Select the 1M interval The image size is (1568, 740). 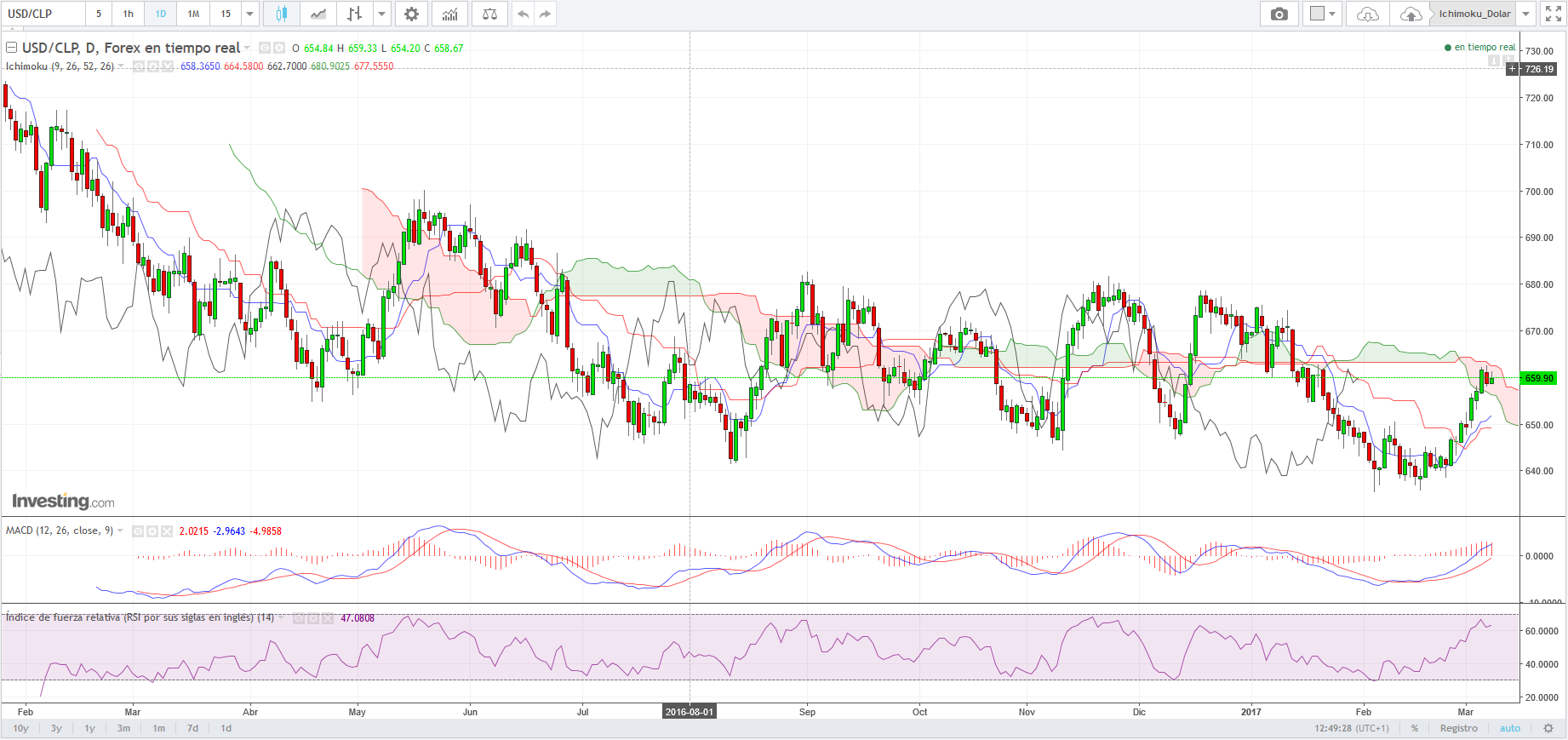(193, 14)
